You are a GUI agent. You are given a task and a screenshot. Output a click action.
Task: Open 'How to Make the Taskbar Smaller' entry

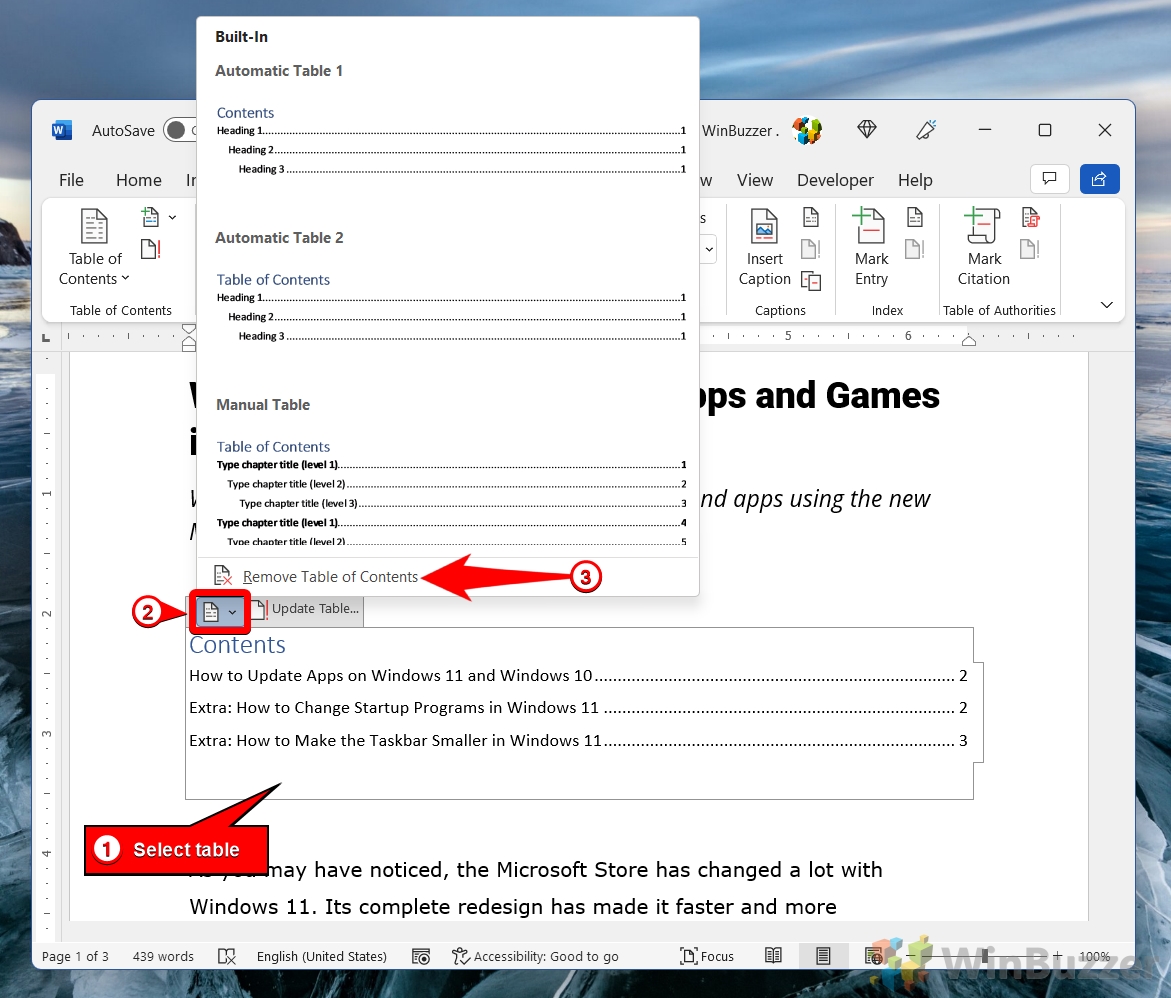tap(578, 740)
